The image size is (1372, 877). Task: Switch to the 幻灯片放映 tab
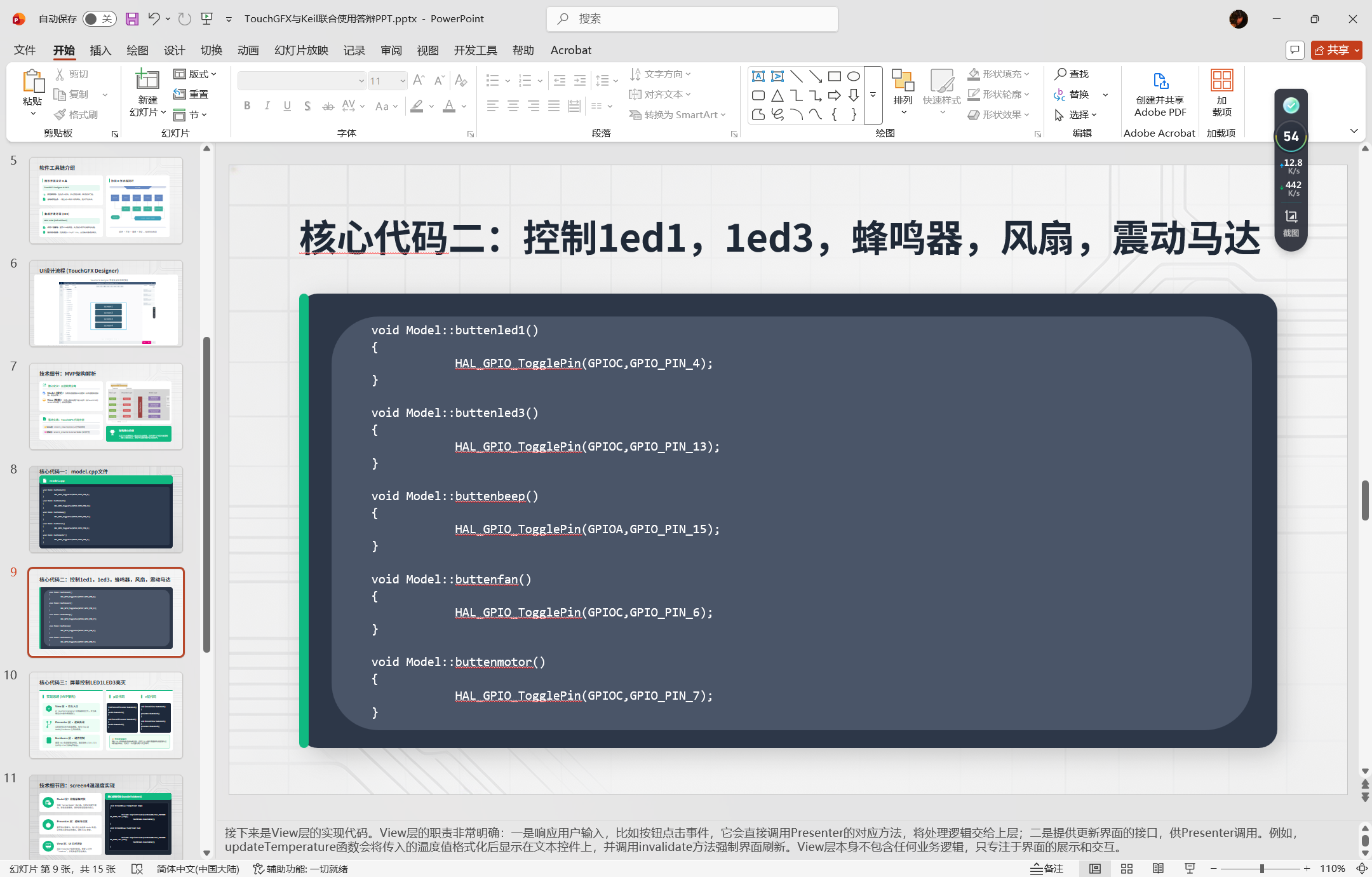click(301, 50)
